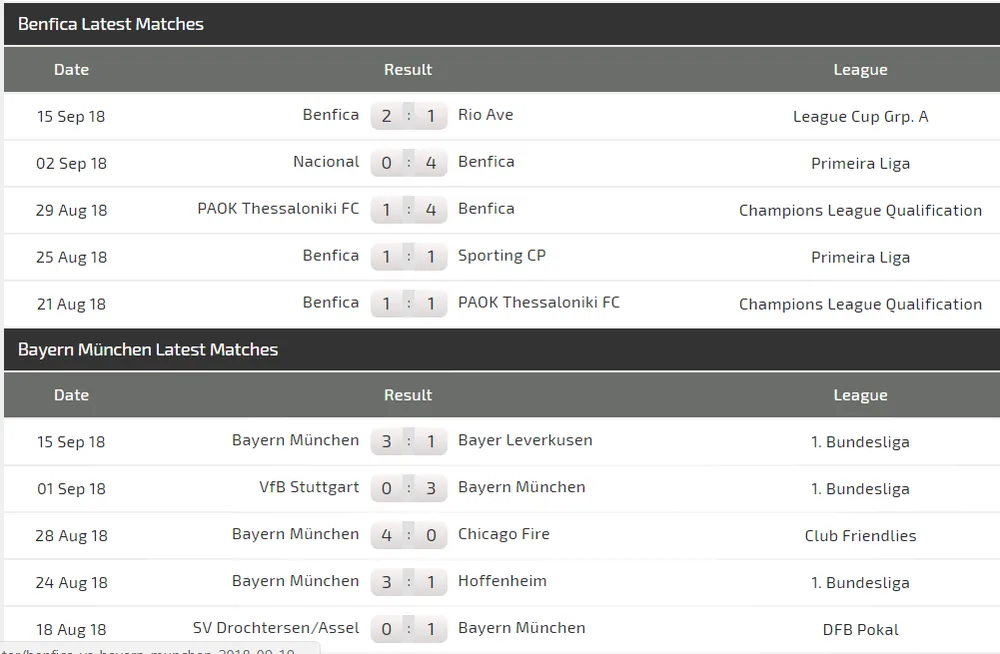Open the Rio Ave team page
This screenshot has height=654, width=1000.
click(486, 114)
